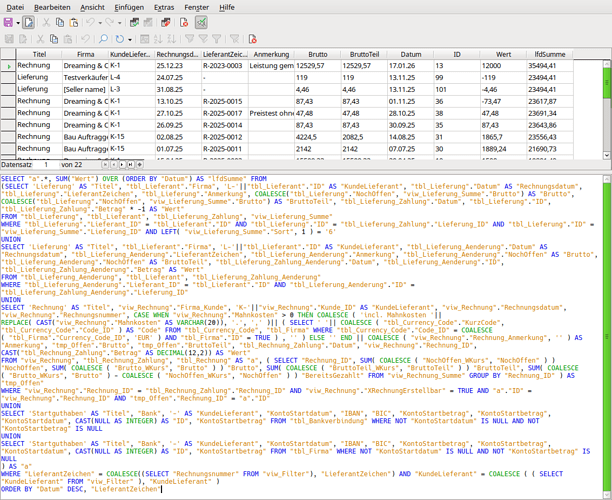Toggle Edit mode in the top toolbar
This screenshot has height=500, width=612.
click(x=28, y=23)
